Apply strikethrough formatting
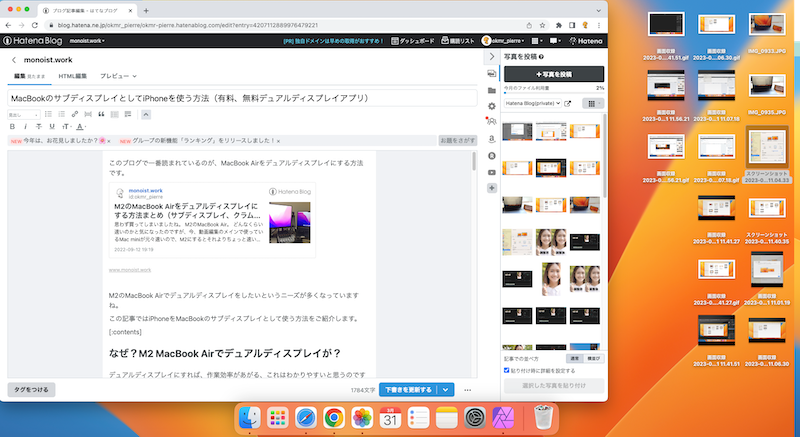The image size is (800, 437). (39, 126)
